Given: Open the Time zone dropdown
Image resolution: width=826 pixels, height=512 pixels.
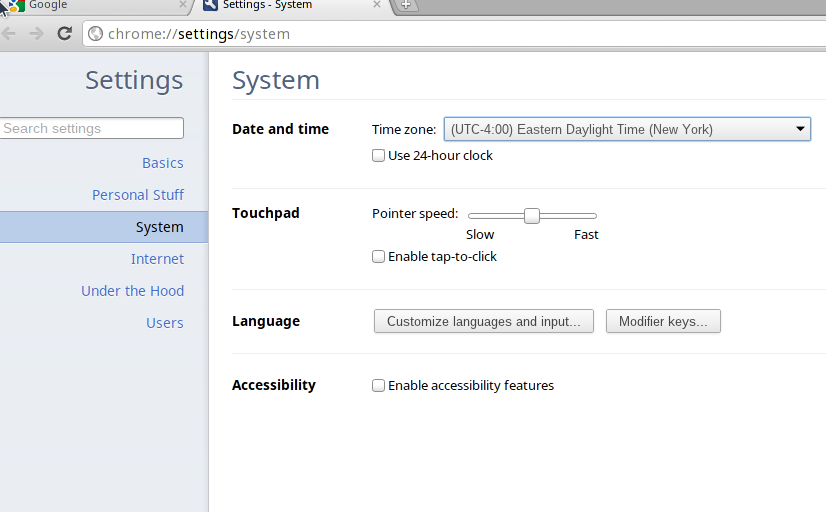Looking at the screenshot, I should coord(627,129).
